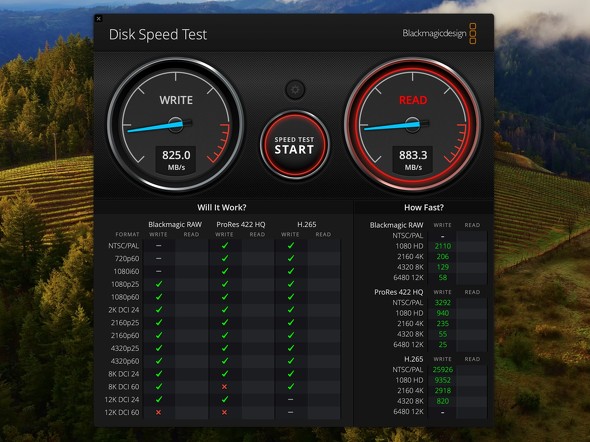Viewport: 590px width, 442px height.
Task: Click ProRes checkmark in 12K DCI 24 row
Action: (225, 399)
